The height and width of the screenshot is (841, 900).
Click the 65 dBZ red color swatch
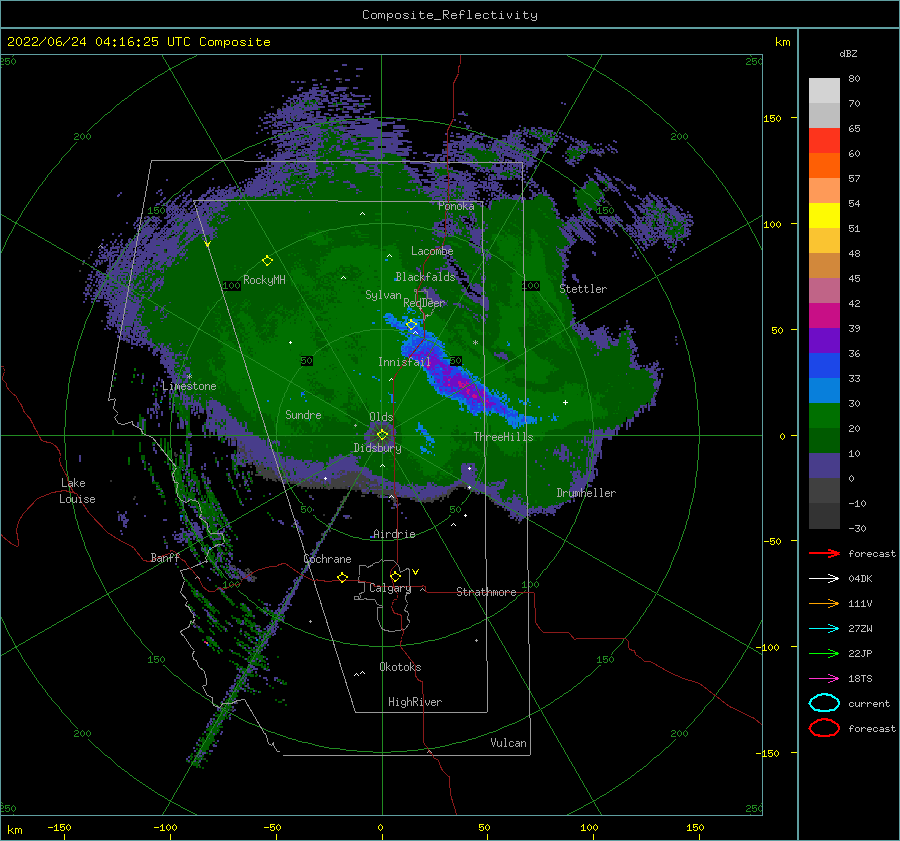click(824, 141)
